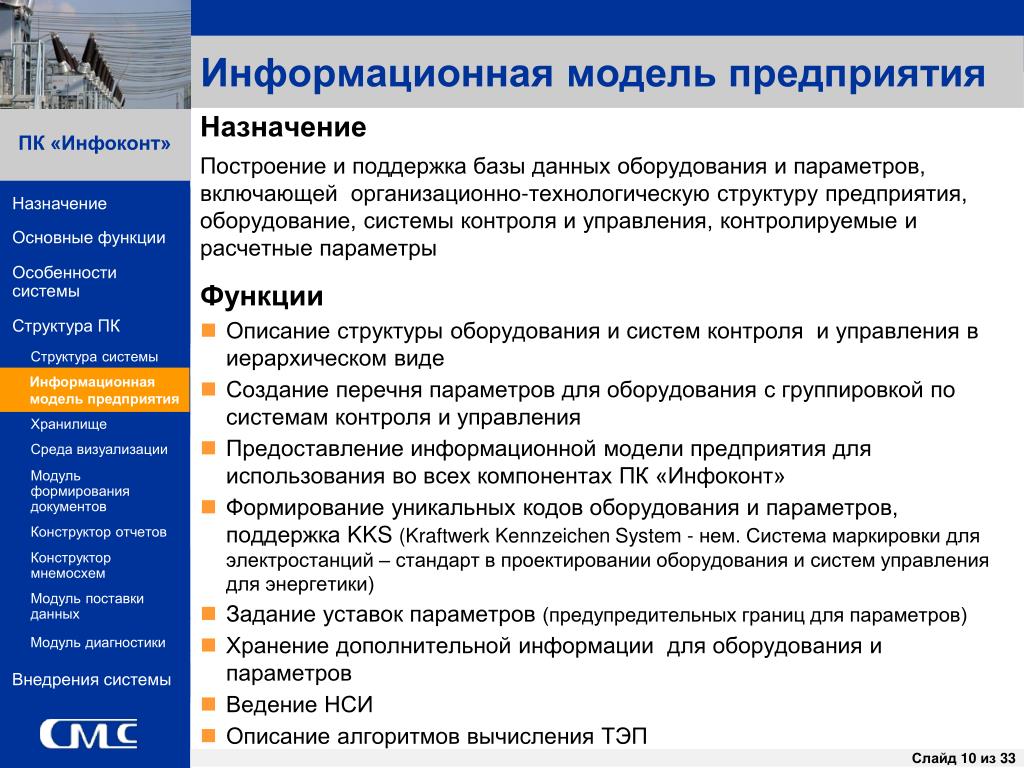Open Среда визуализации sub-item
This screenshot has width=1024, height=768.
99,449
